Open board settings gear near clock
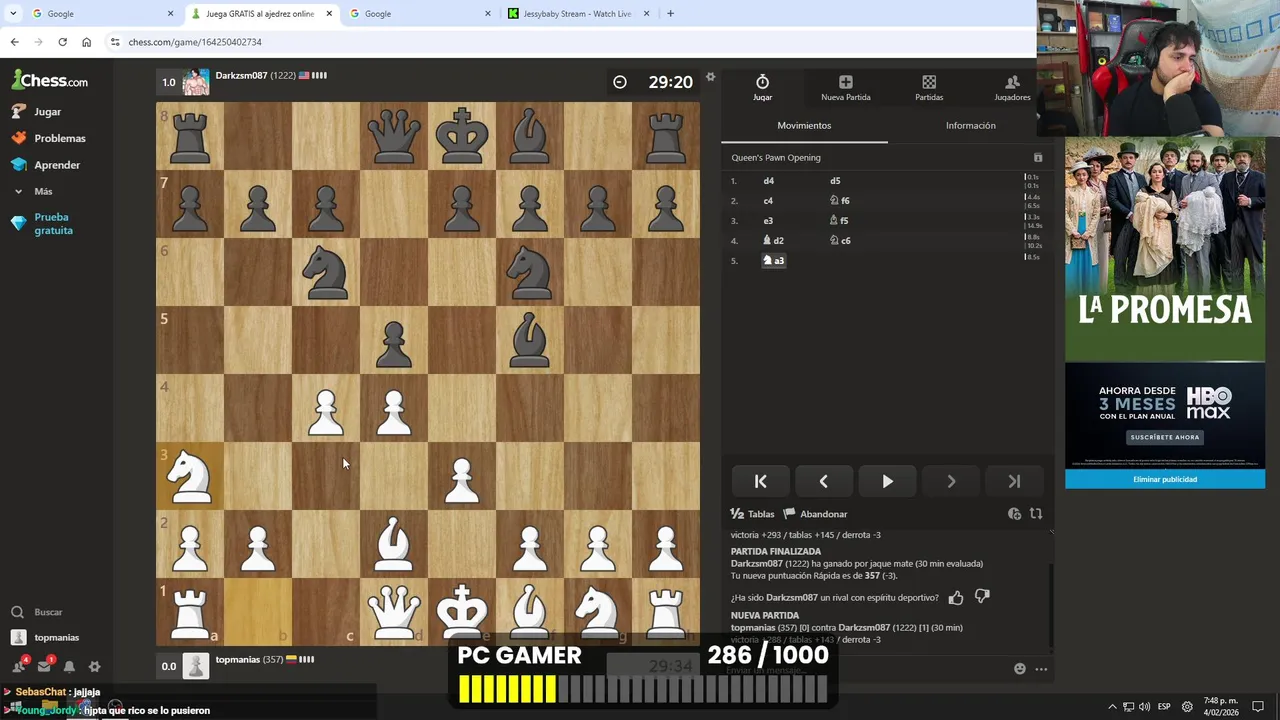This screenshot has width=1280, height=720. click(710, 77)
